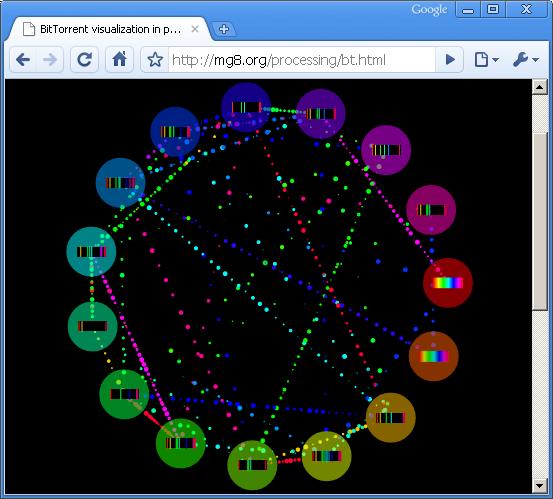Viewport: 553px width, 499px height.
Task: Click the vertical scrollbar thumb
Action: (540, 221)
